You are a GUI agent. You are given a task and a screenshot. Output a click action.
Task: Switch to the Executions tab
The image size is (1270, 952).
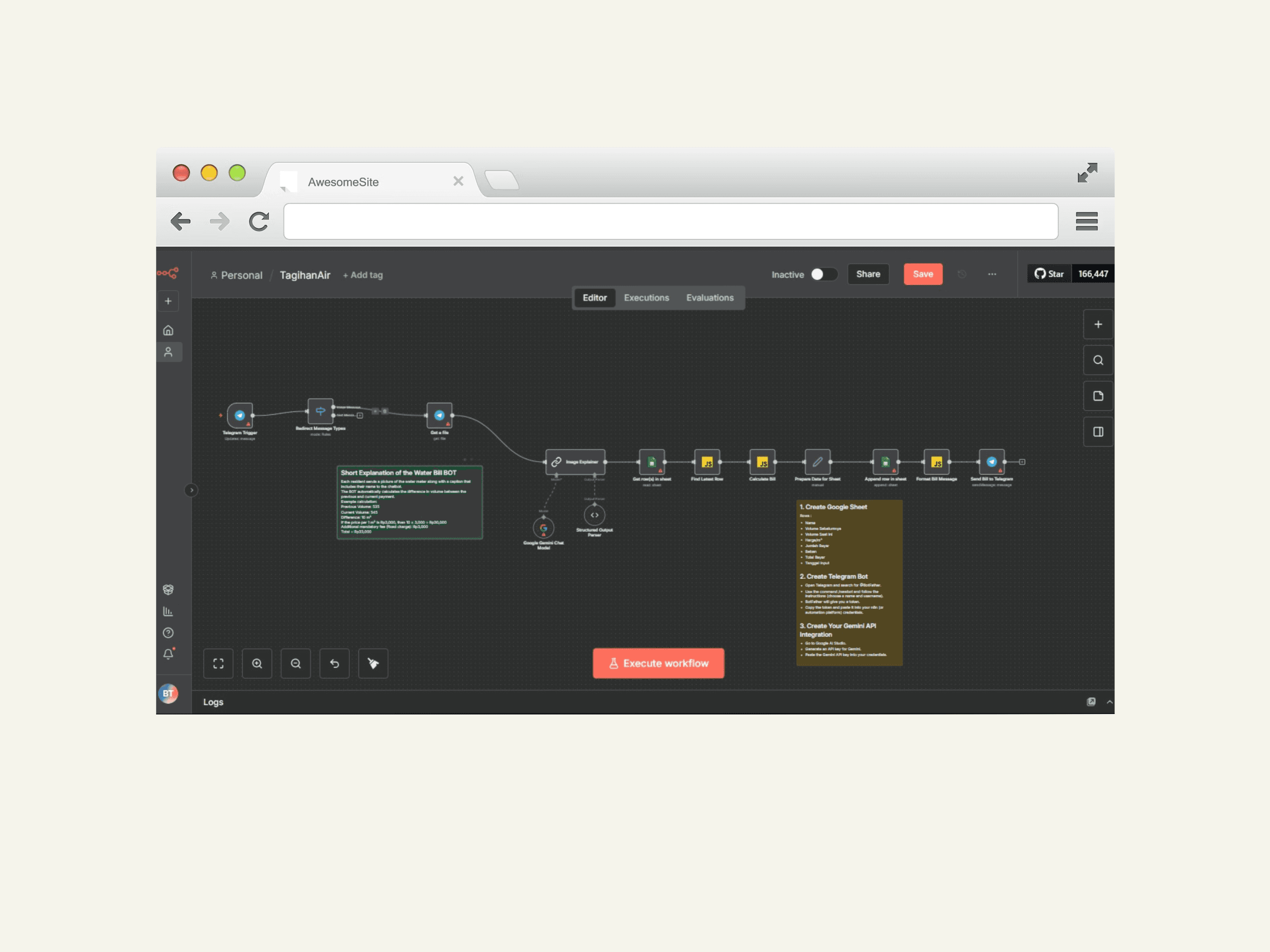tap(646, 297)
